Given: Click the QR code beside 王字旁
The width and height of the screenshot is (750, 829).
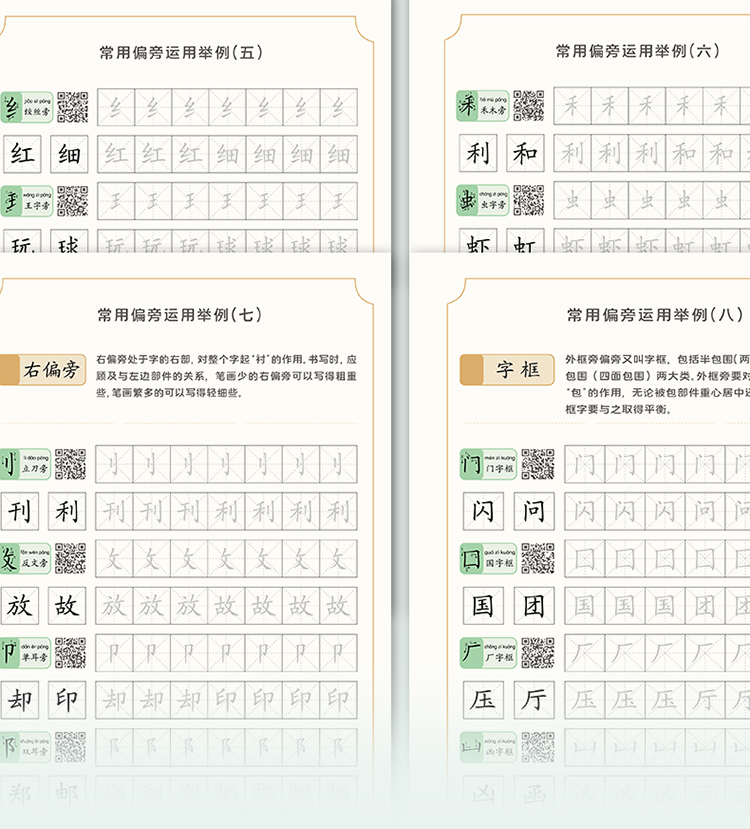Looking at the screenshot, I should [72, 201].
